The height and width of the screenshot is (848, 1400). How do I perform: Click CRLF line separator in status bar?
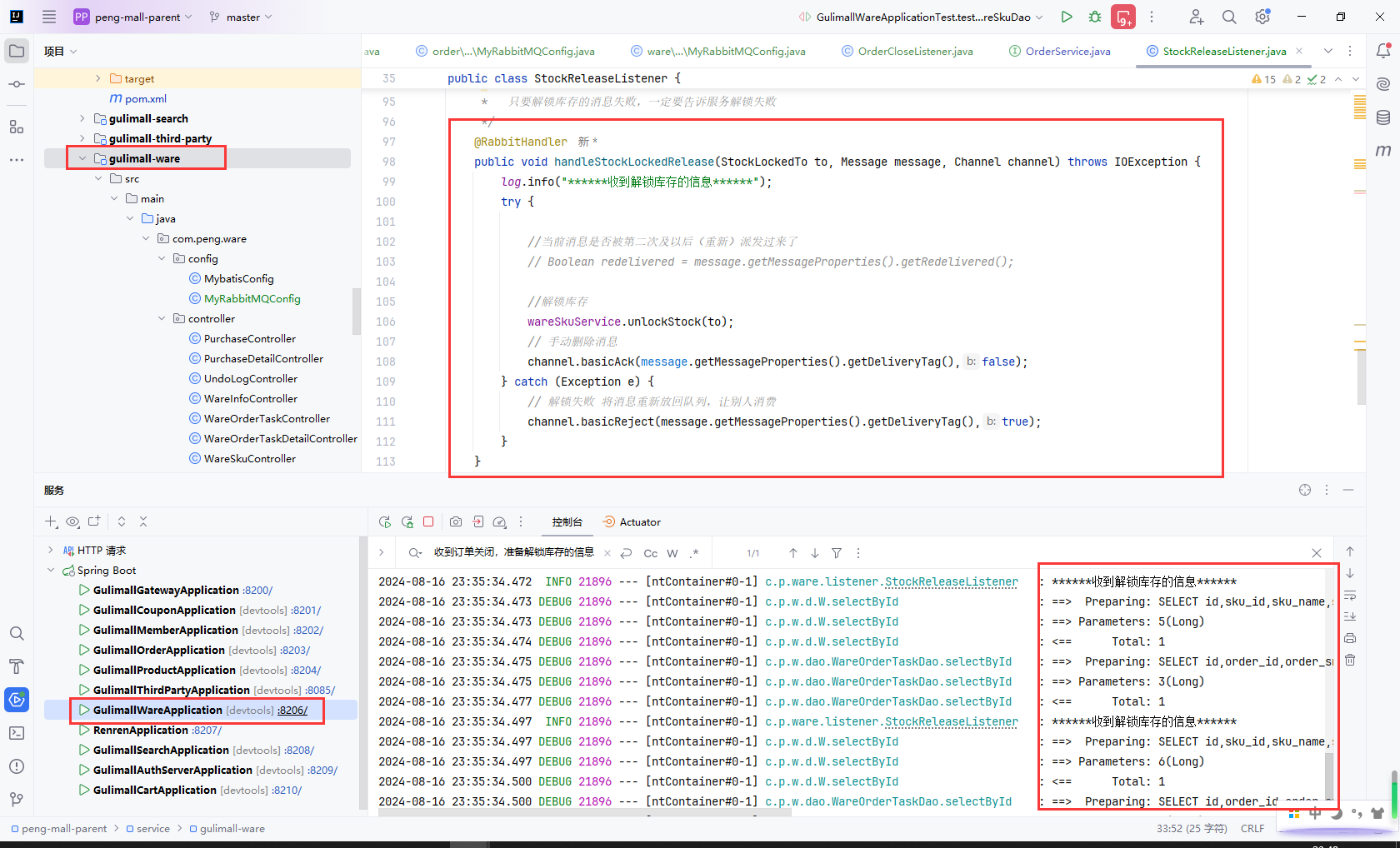pos(1252,829)
